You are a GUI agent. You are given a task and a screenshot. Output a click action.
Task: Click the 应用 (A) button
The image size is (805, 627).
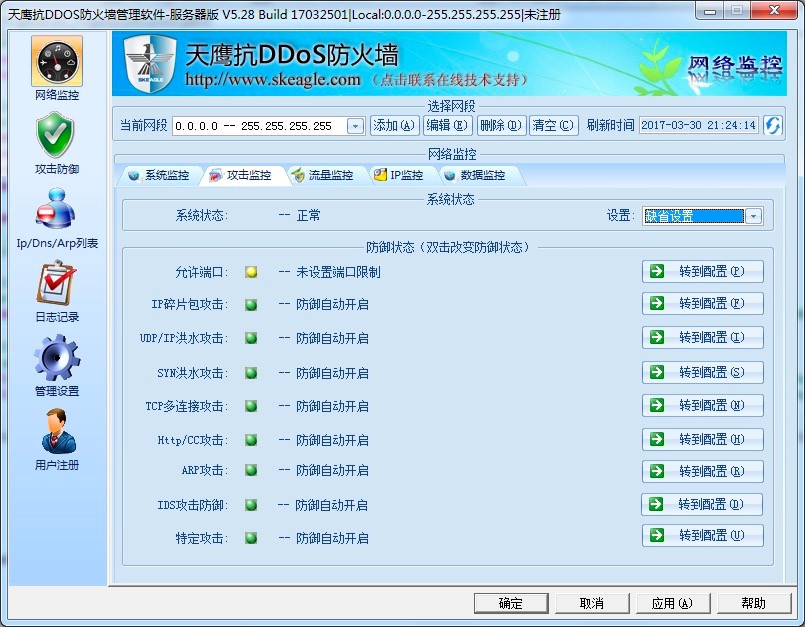tap(673, 603)
